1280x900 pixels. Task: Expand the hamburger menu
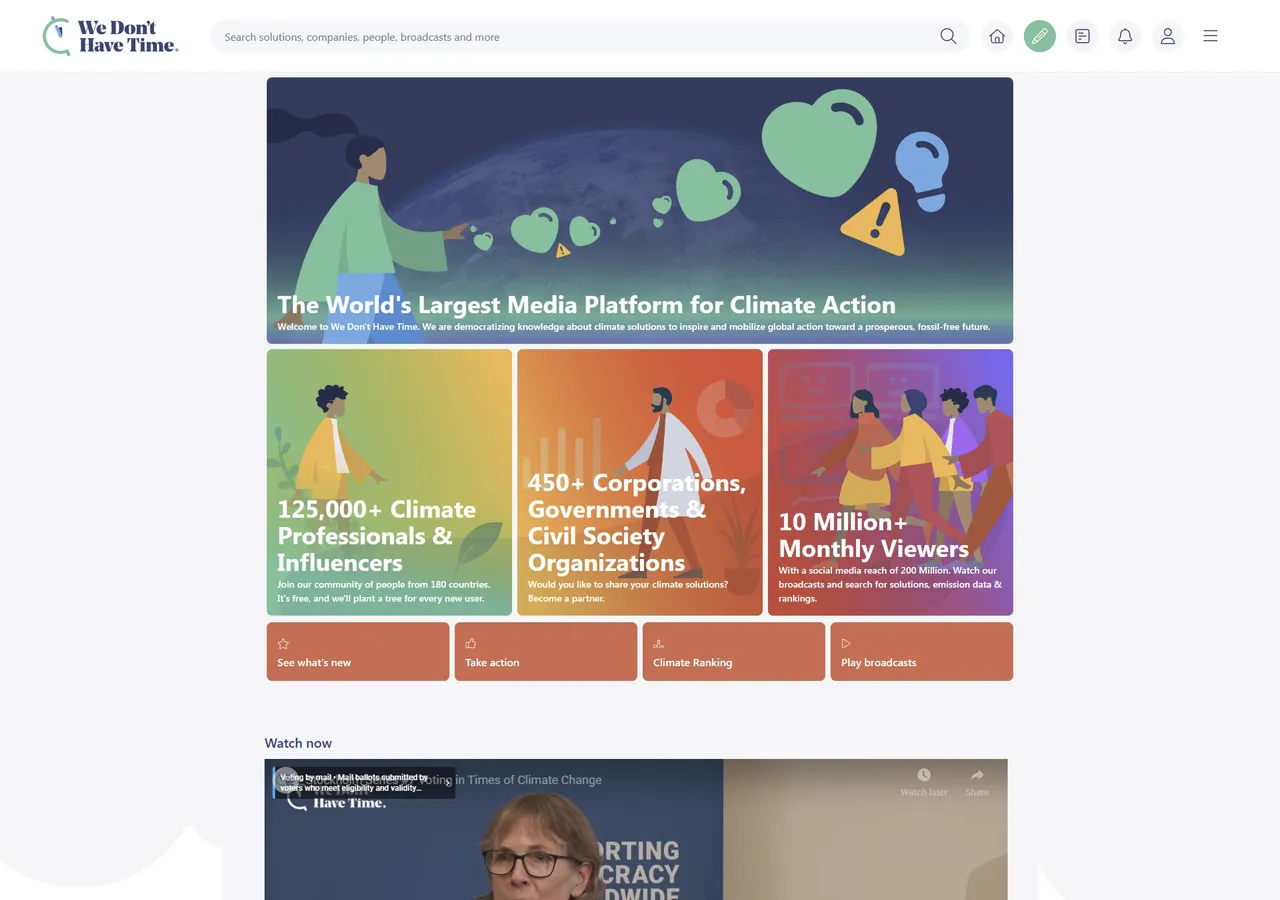click(x=1210, y=36)
